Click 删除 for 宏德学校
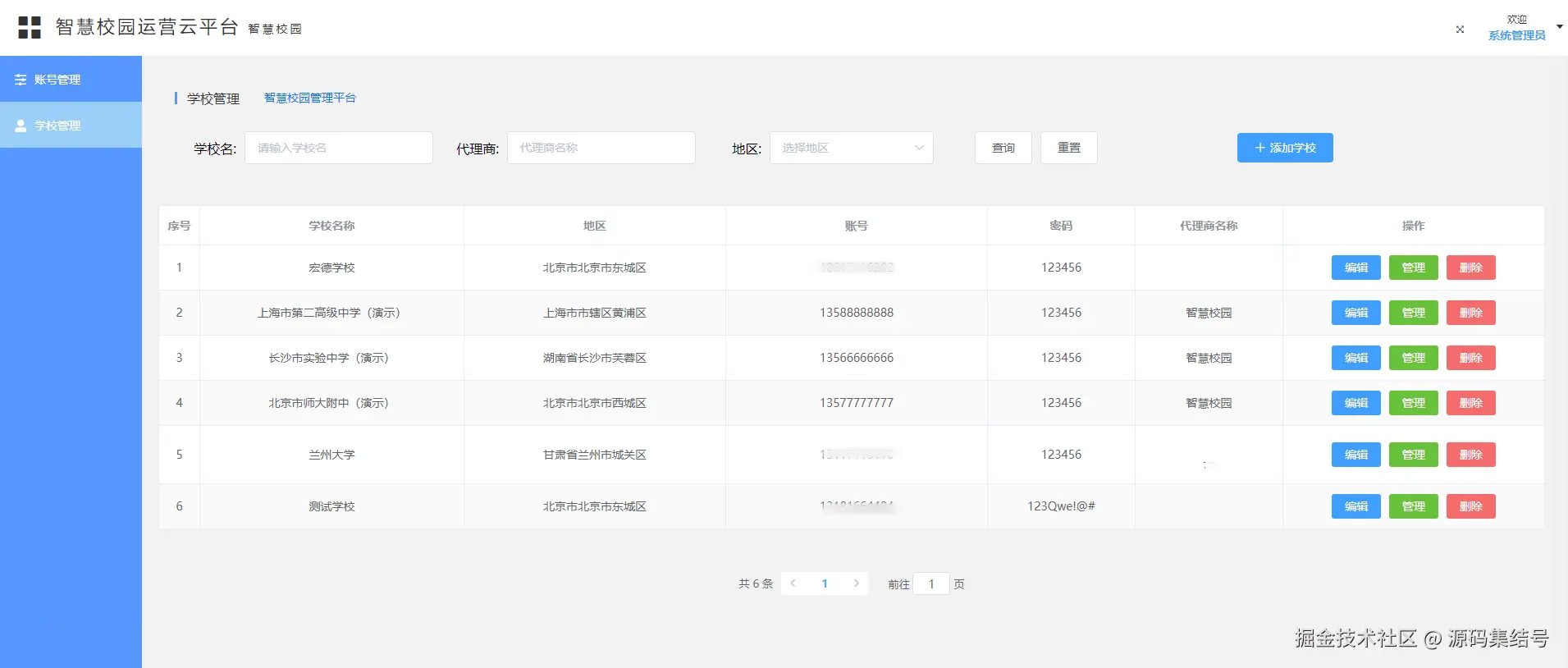1568x668 pixels. click(1471, 268)
